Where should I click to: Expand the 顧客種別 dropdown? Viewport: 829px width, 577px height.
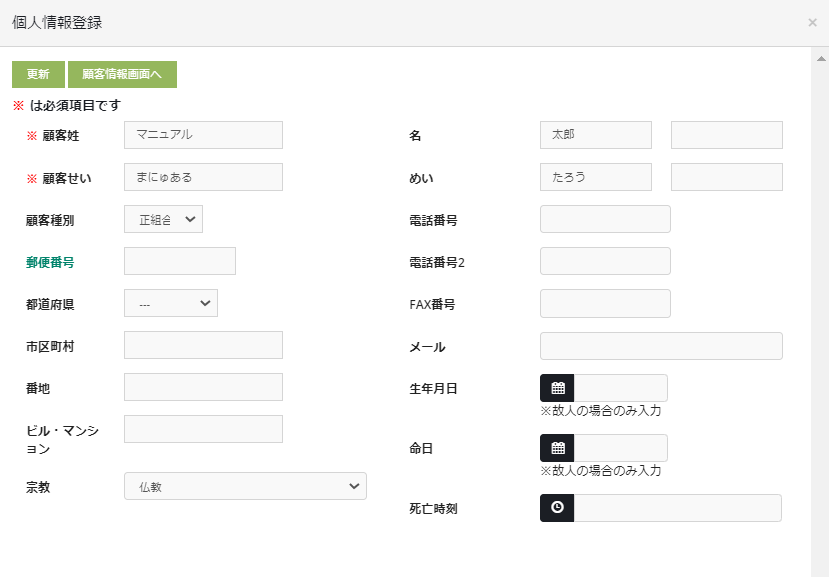(x=164, y=219)
